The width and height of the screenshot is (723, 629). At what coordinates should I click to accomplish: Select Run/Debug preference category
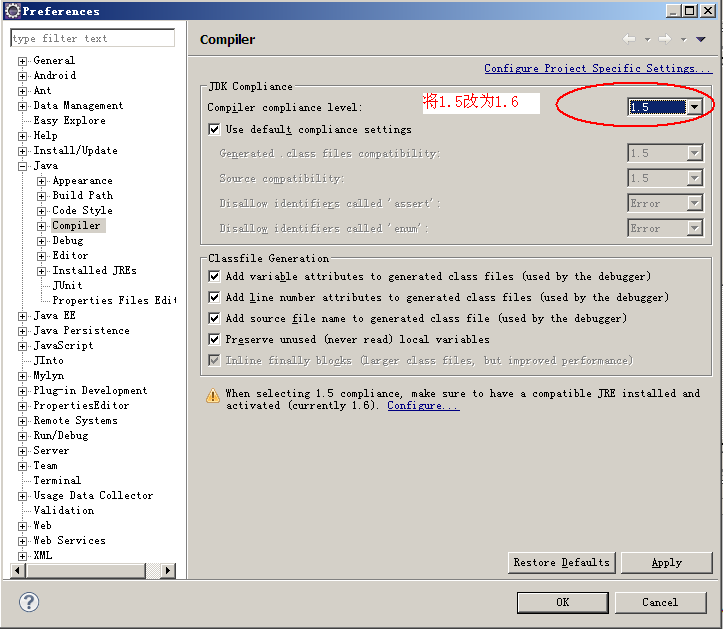click(61, 435)
